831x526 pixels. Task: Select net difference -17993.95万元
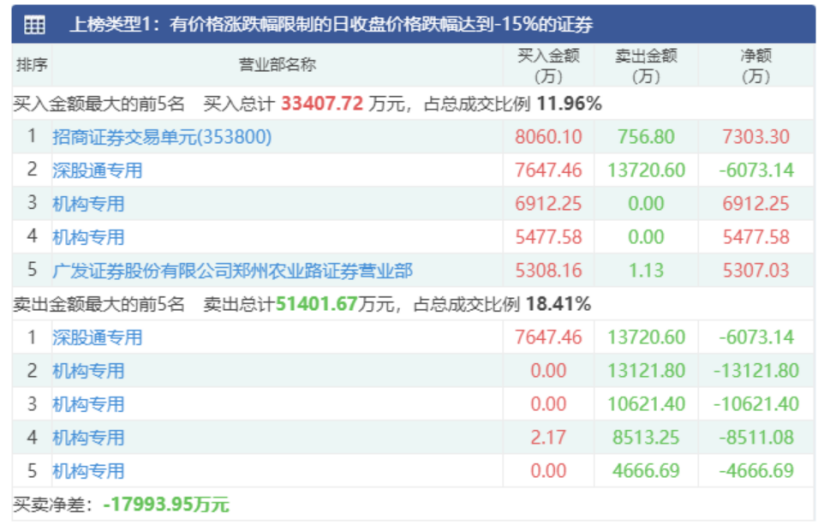pos(166,504)
